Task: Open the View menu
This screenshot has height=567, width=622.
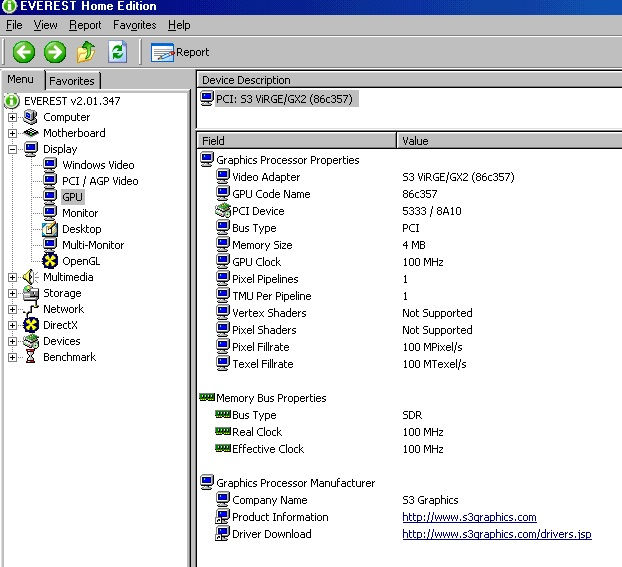Action: pos(45,25)
